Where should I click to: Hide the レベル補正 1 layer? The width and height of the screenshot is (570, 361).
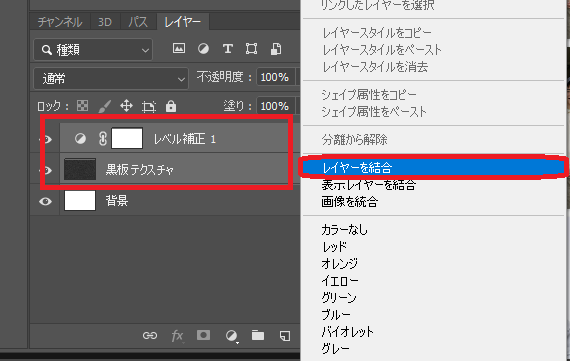[48, 139]
